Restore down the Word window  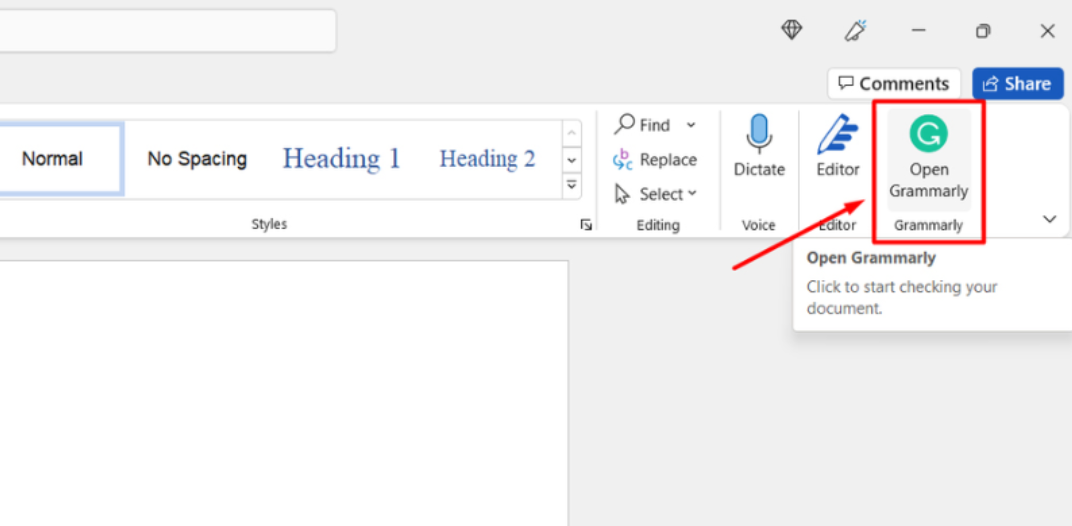click(983, 31)
